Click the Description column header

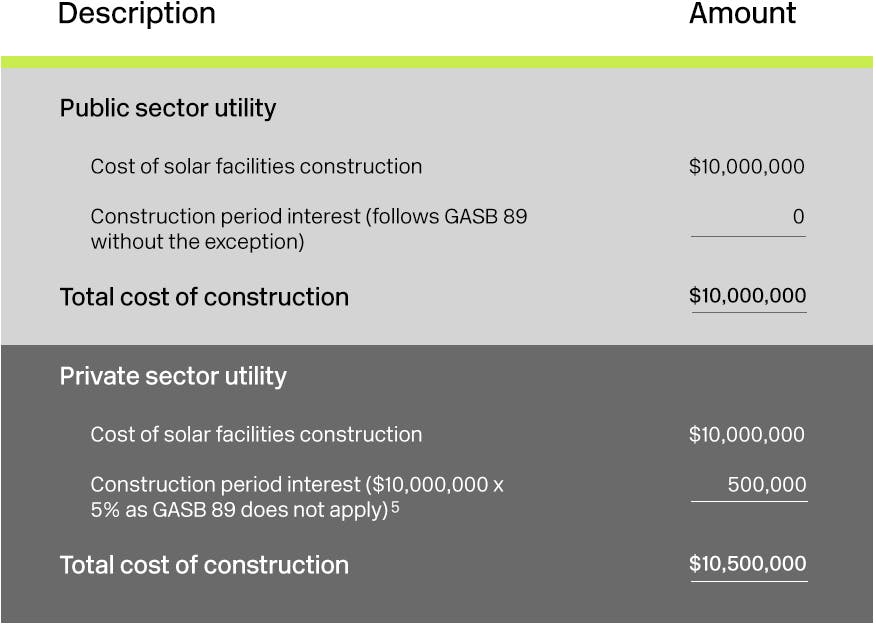[x=136, y=14]
